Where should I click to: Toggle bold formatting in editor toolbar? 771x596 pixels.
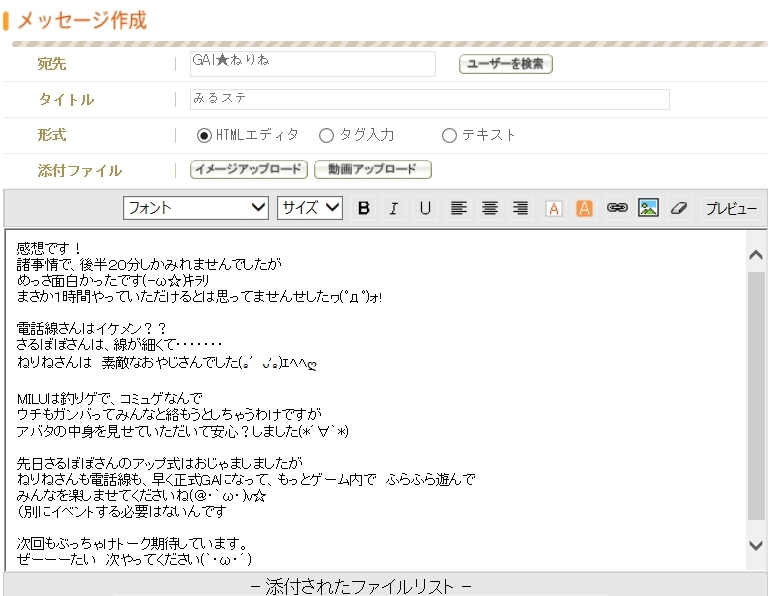[364, 208]
